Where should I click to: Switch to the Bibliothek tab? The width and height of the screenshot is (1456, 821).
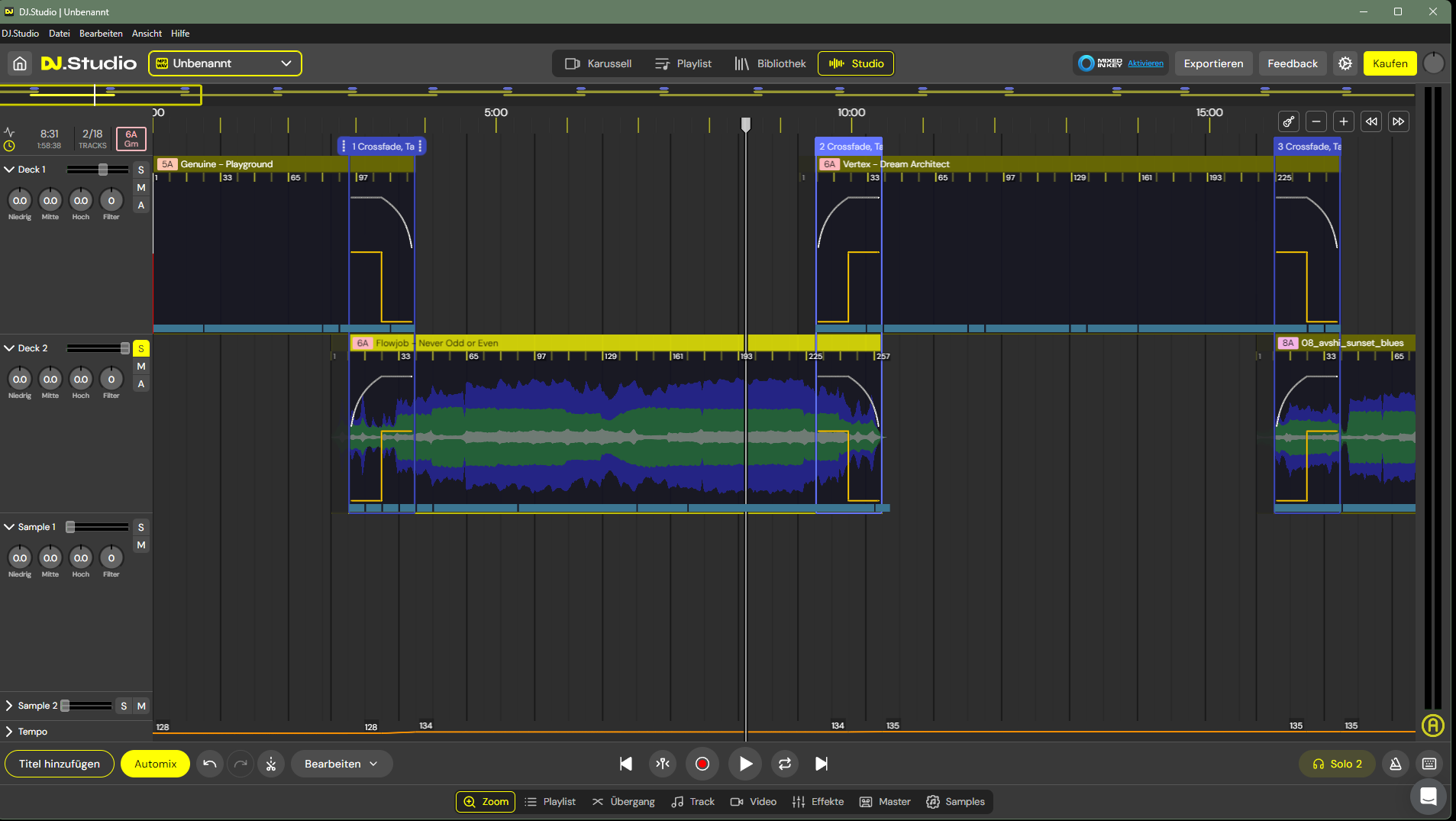click(x=770, y=63)
